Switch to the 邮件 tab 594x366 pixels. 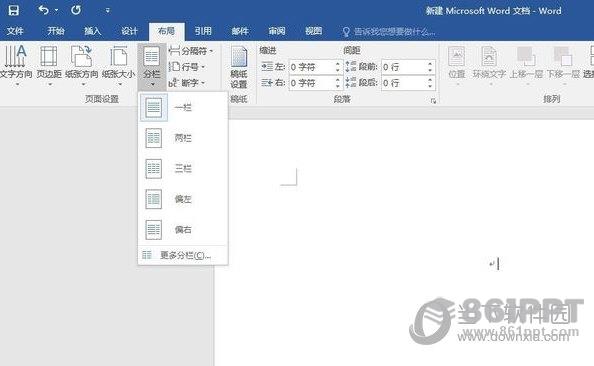click(x=240, y=31)
